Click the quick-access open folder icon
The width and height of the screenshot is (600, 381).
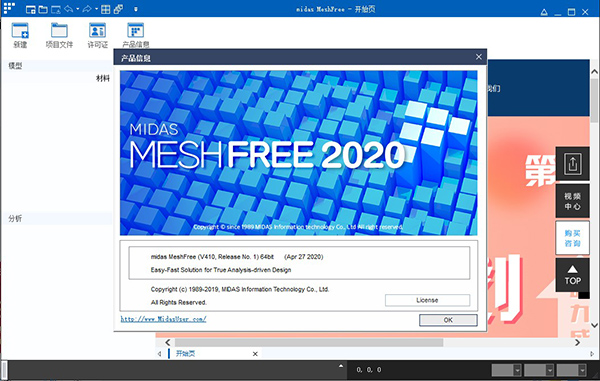coord(43,9)
